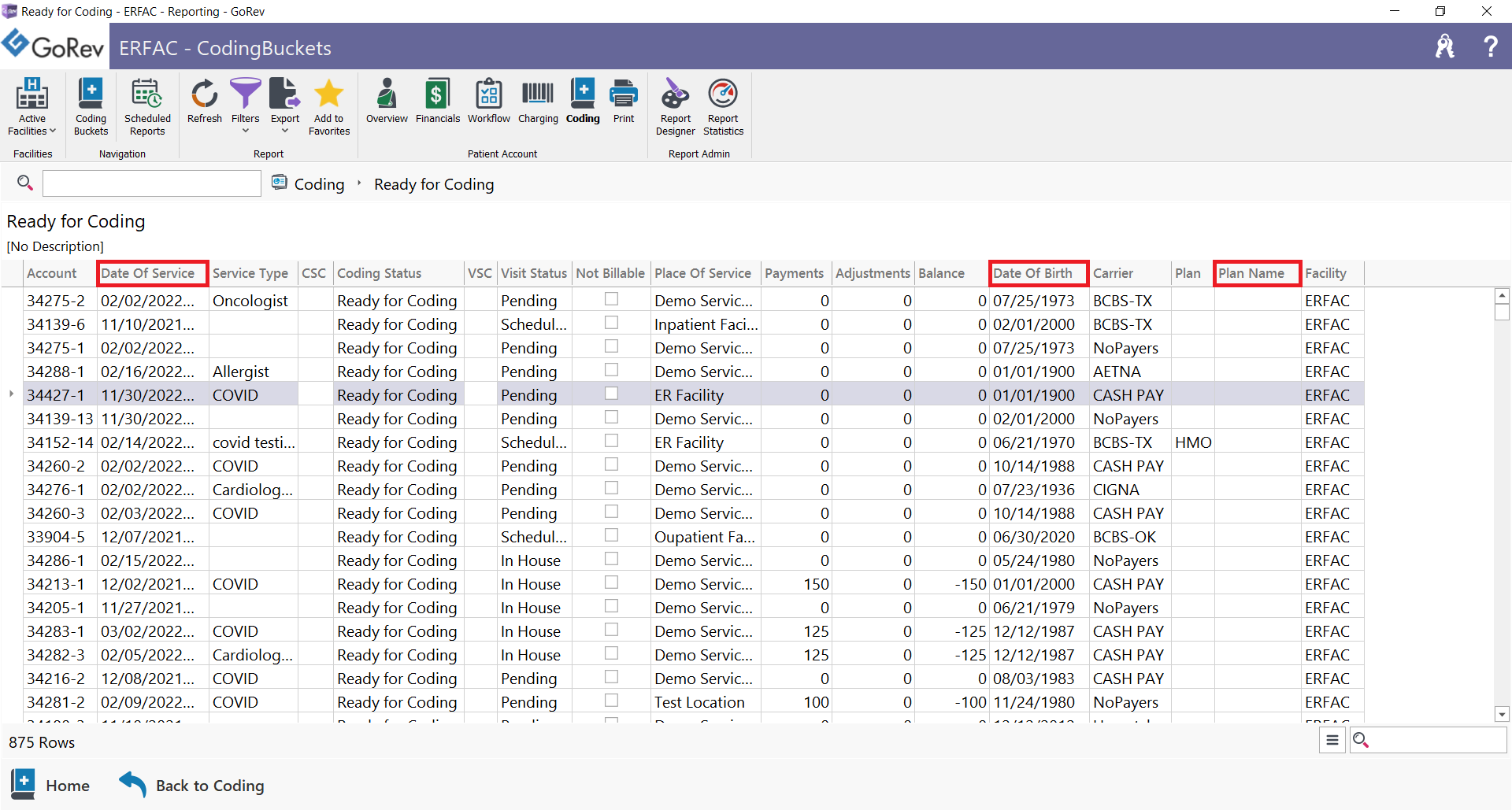Check Not Billable for account 34275-2

coord(611,299)
